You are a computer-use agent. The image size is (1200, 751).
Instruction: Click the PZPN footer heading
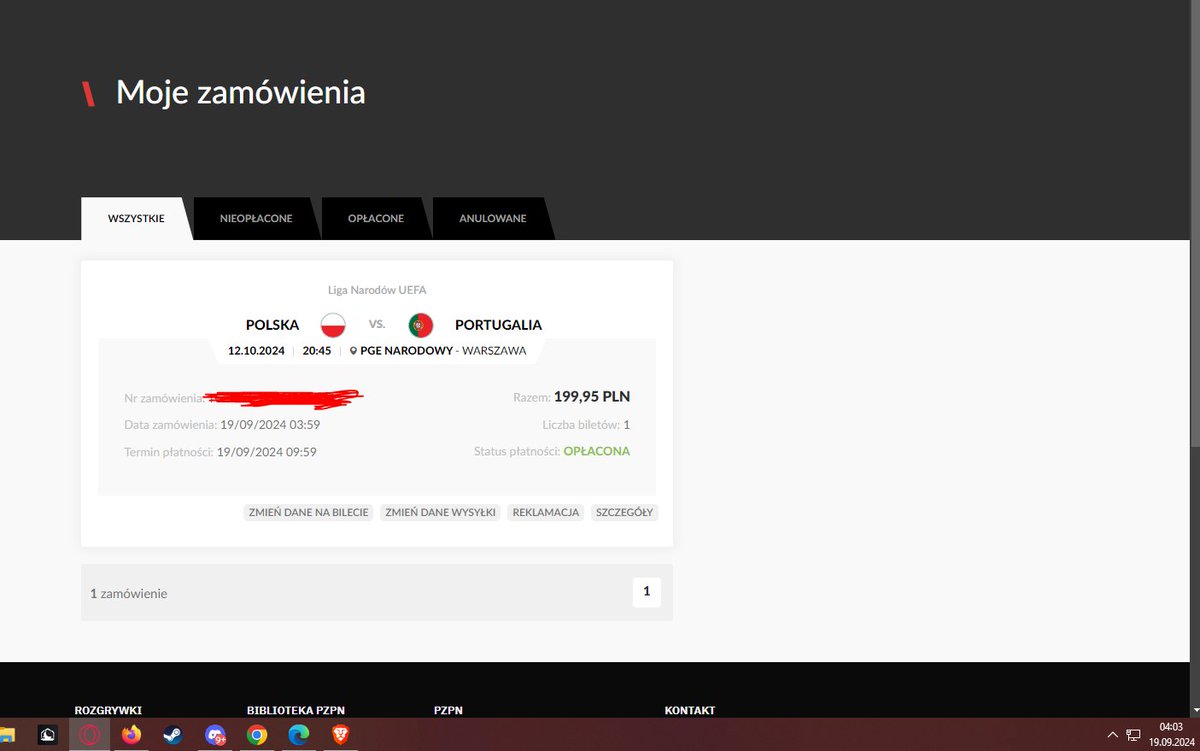[x=448, y=710]
